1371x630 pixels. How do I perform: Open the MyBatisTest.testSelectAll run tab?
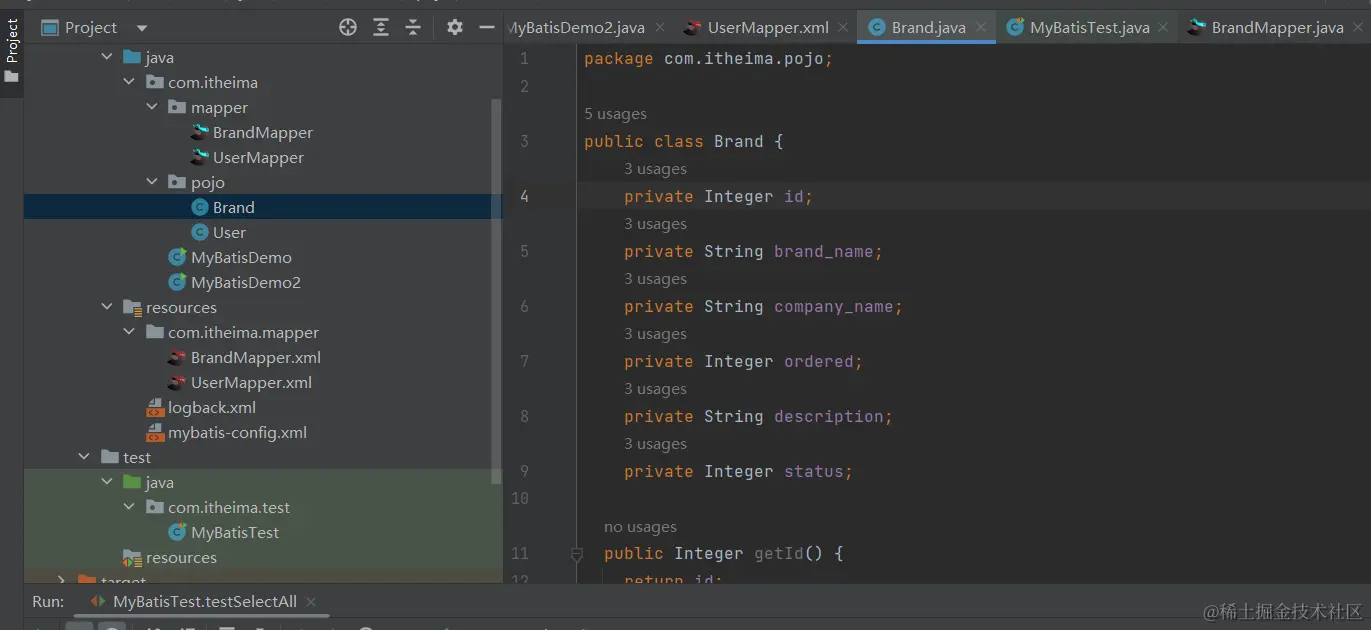click(204, 602)
